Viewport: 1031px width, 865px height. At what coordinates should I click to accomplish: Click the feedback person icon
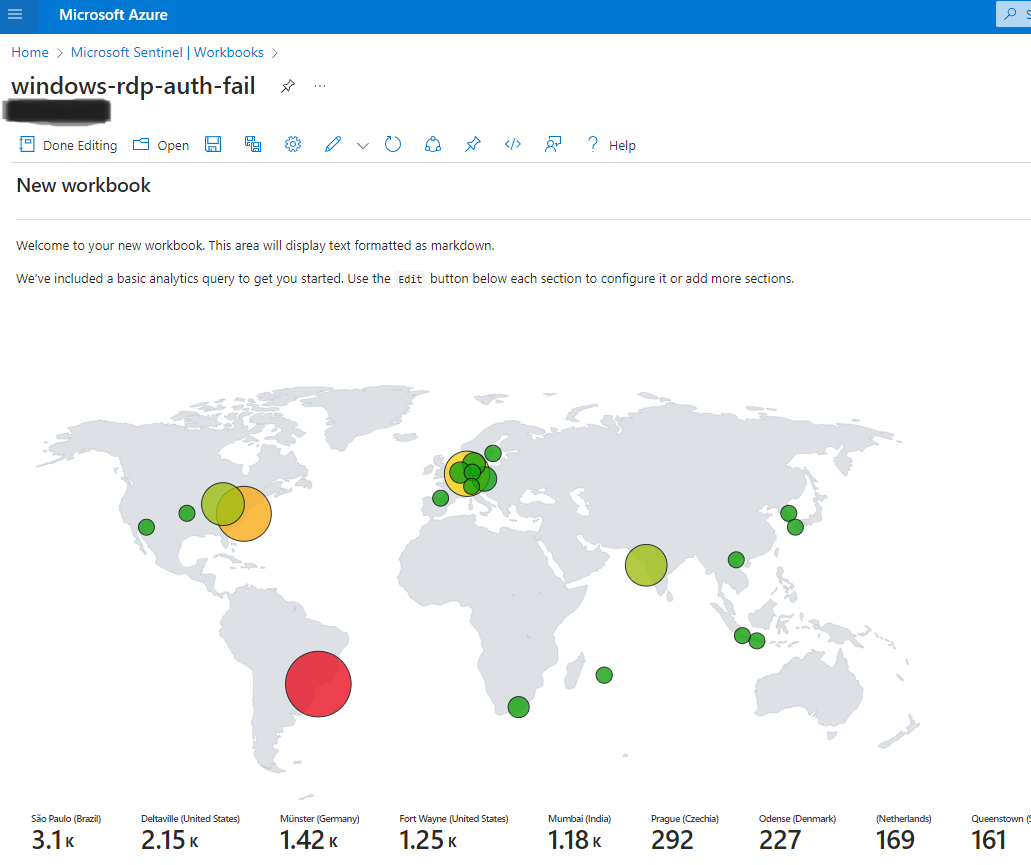[553, 145]
